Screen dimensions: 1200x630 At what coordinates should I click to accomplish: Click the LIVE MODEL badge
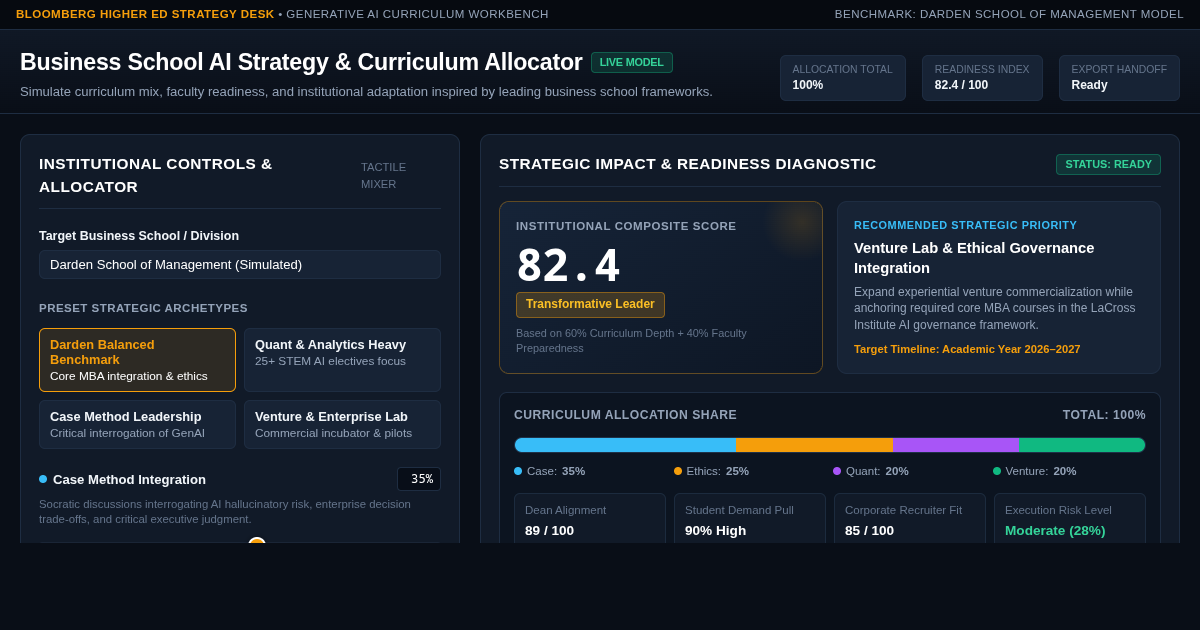tap(632, 62)
